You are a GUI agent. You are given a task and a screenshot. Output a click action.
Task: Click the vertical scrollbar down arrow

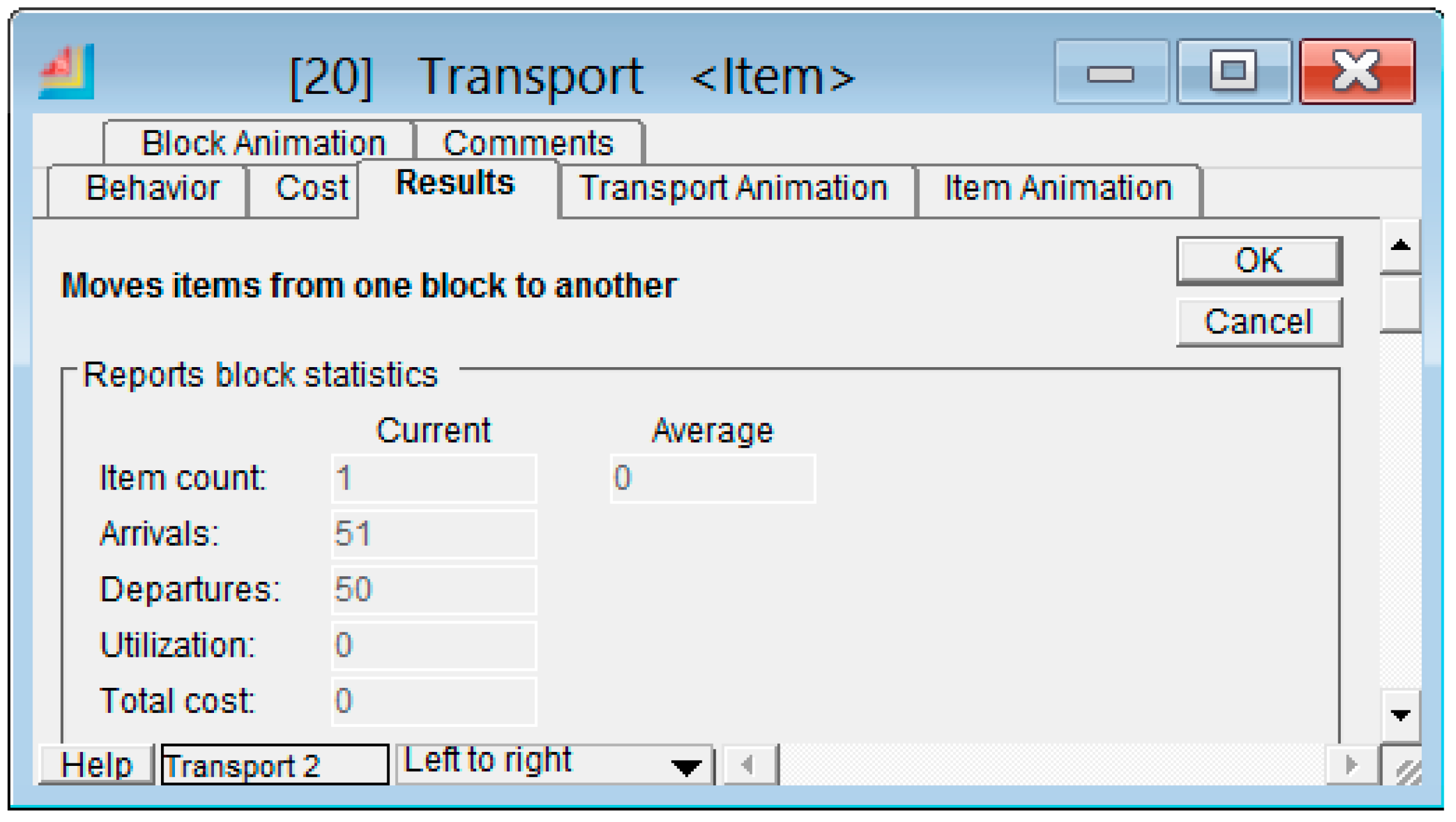(x=1400, y=715)
